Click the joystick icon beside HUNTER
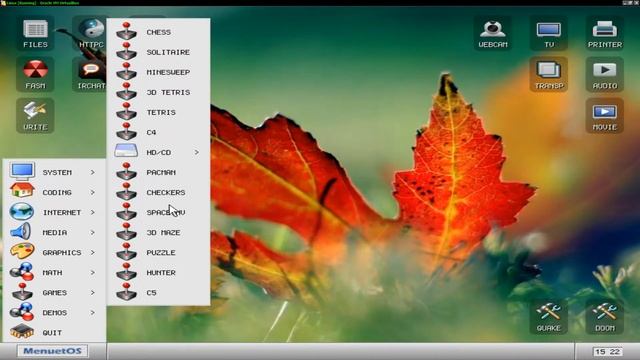The width and height of the screenshot is (640, 360). (x=127, y=271)
